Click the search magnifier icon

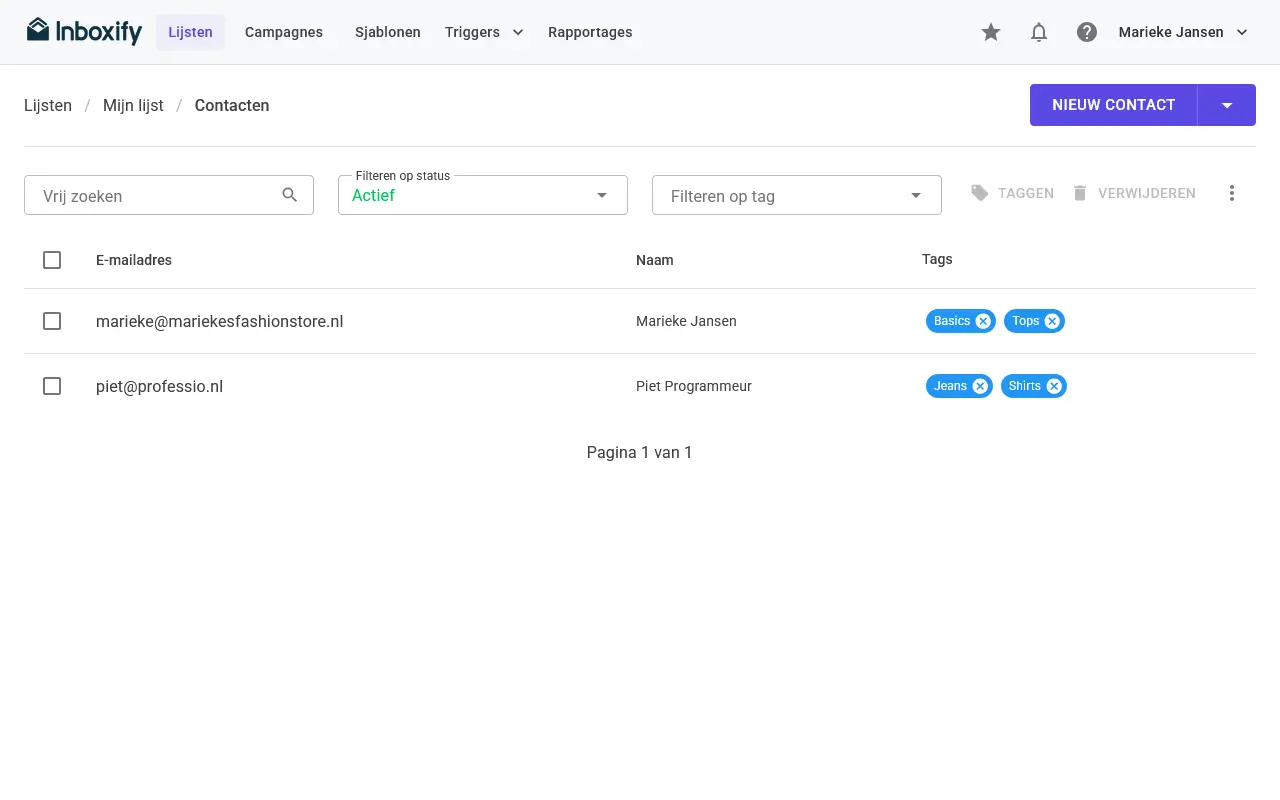coord(290,195)
